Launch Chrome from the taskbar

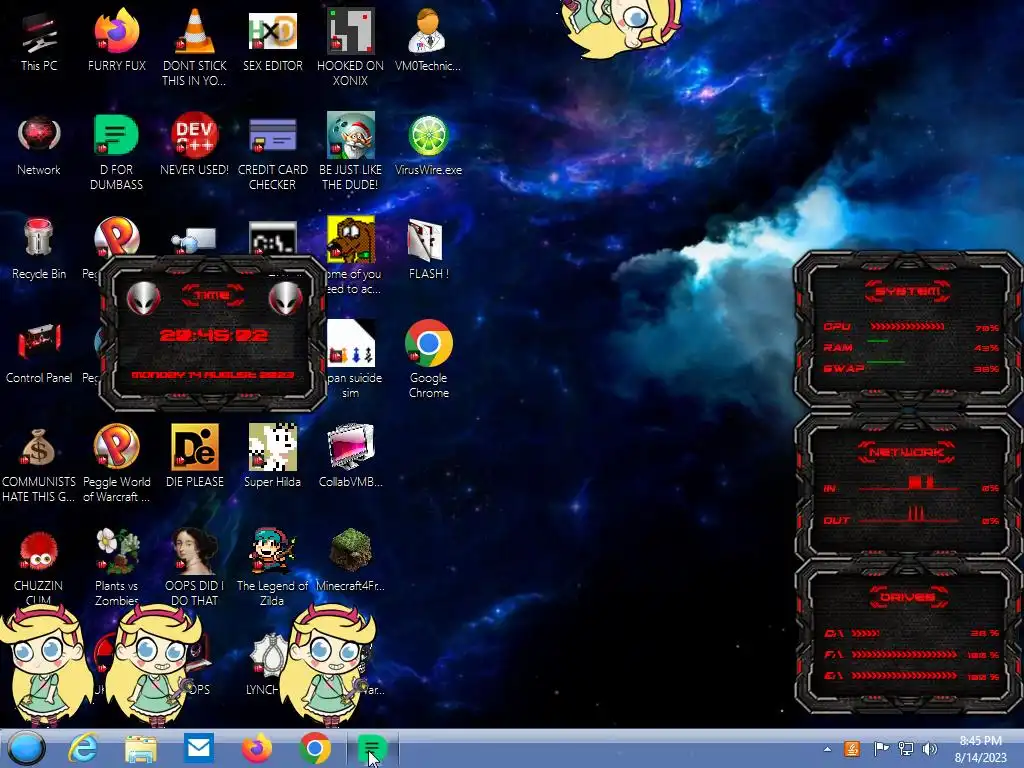(x=315, y=748)
